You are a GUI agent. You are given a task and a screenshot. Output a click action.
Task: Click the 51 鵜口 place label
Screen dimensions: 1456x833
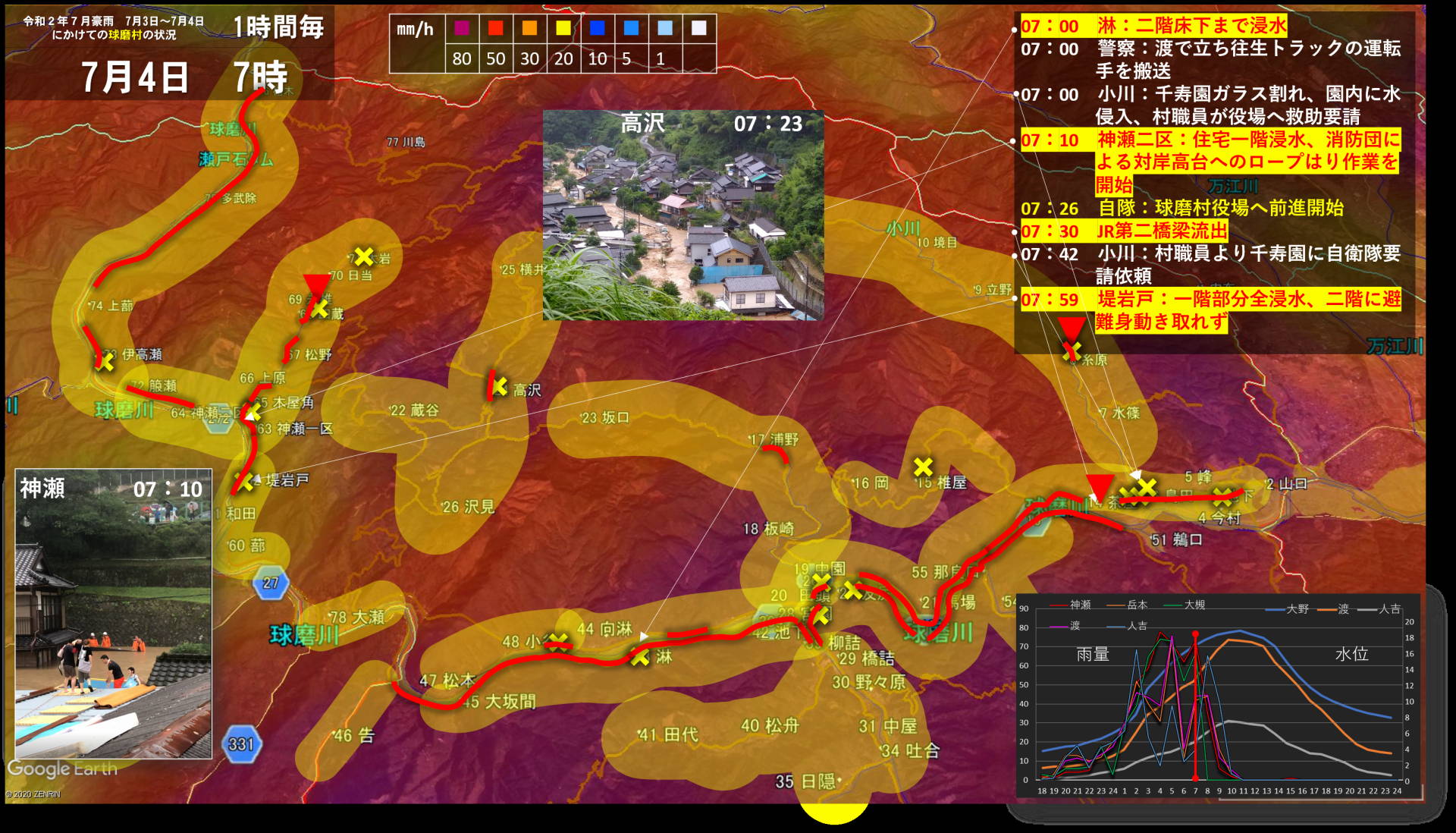point(1176,540)
